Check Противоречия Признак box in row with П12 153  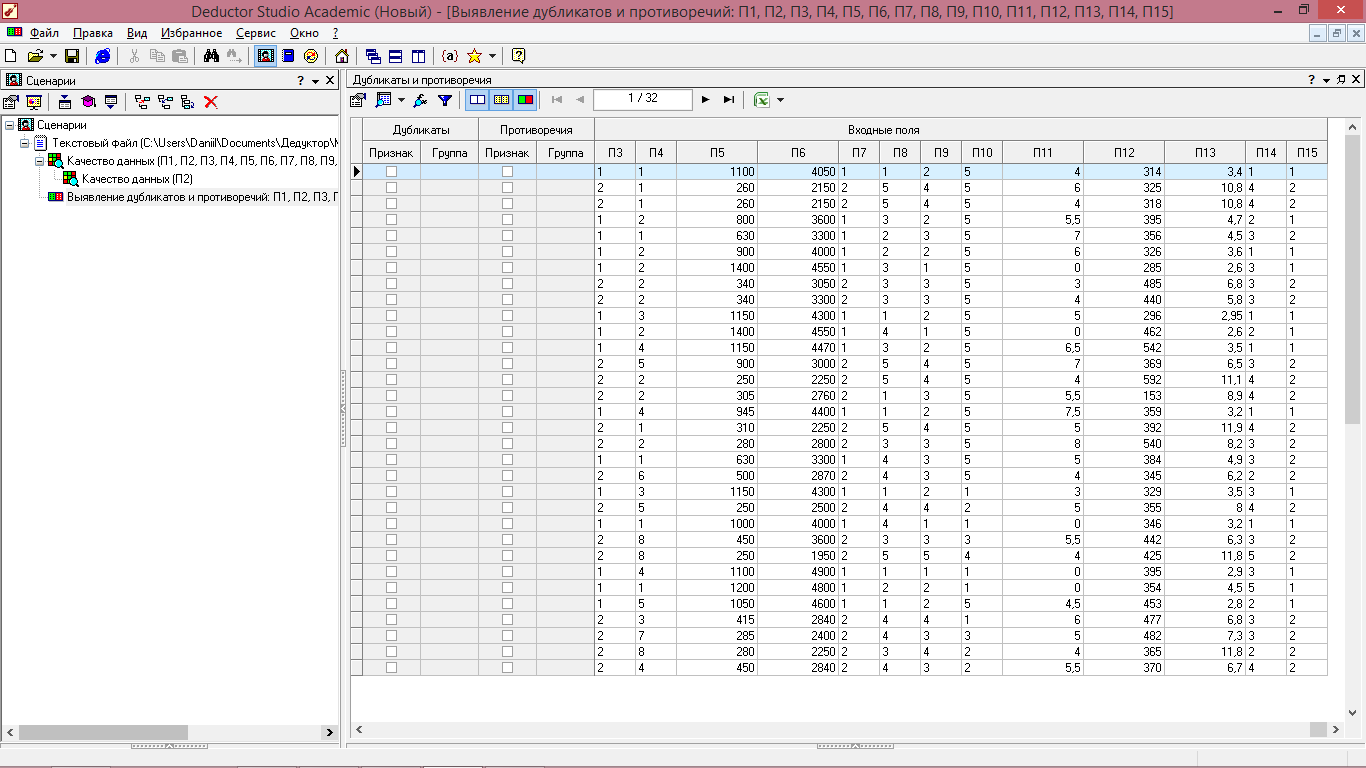click(507, 396)
